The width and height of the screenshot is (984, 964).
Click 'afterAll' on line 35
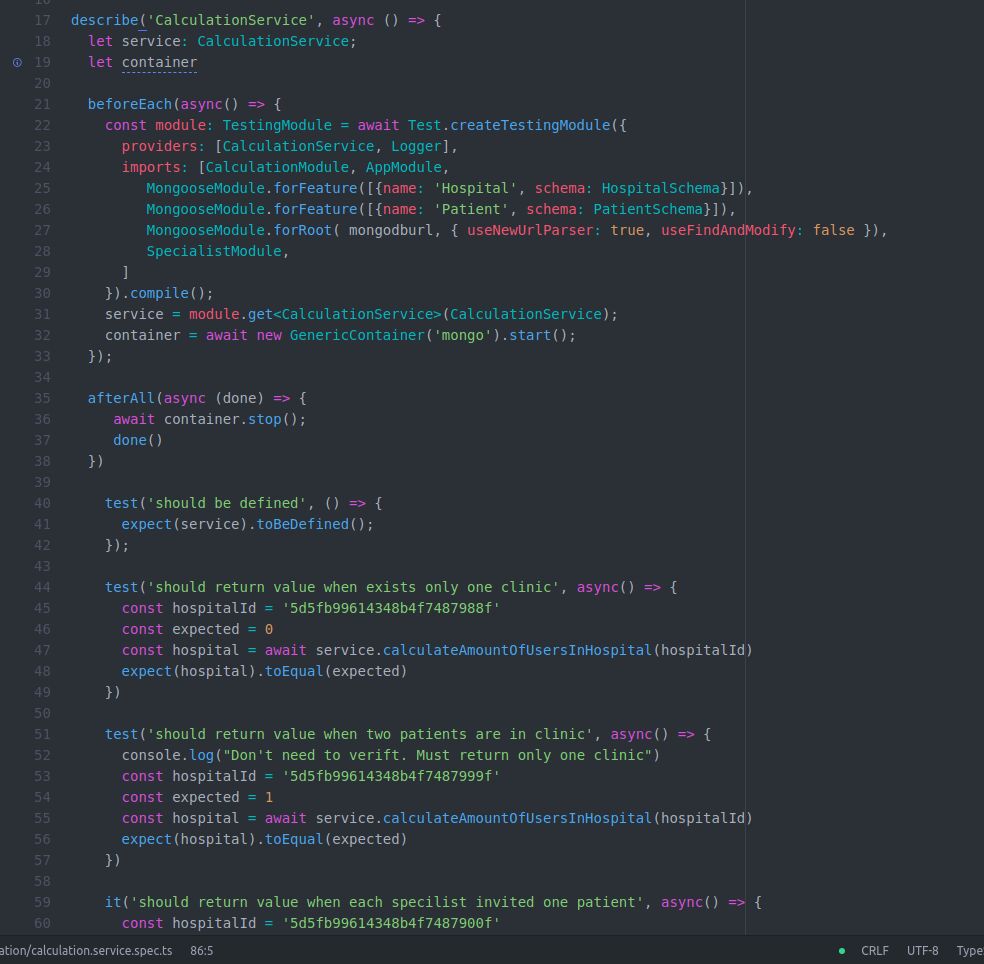[x=121, y=398]
